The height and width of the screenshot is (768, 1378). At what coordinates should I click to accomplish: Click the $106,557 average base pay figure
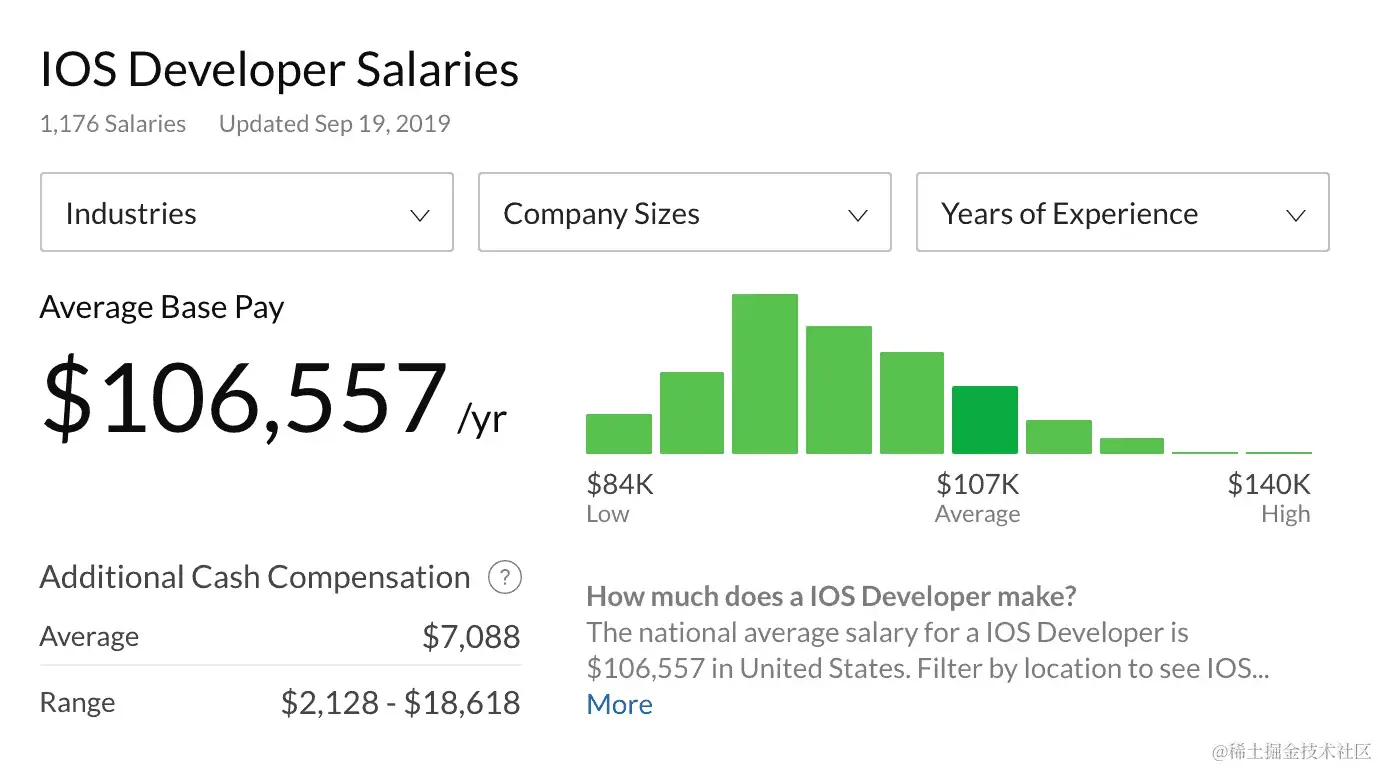pos(243,398)
